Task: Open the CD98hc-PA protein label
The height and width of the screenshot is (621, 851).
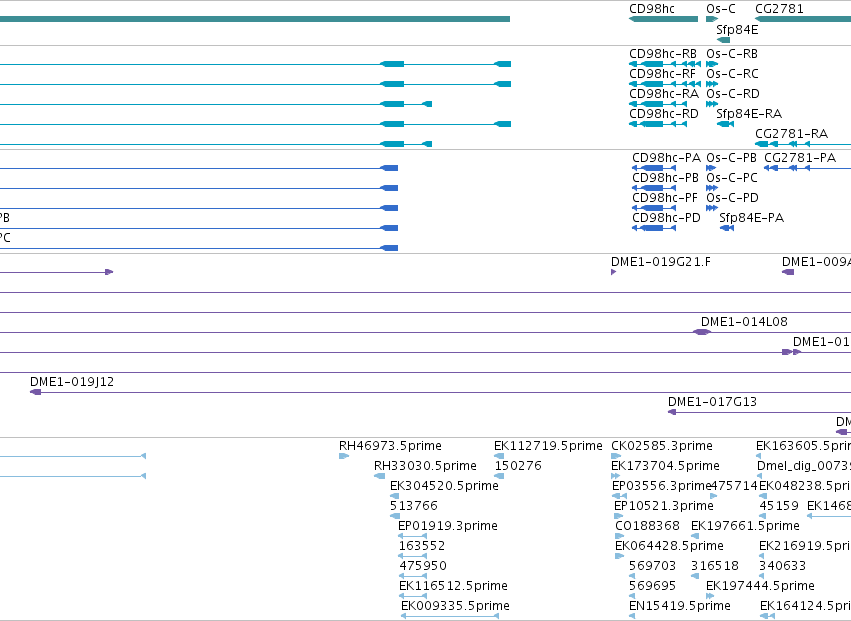Action: coord(666,158)
